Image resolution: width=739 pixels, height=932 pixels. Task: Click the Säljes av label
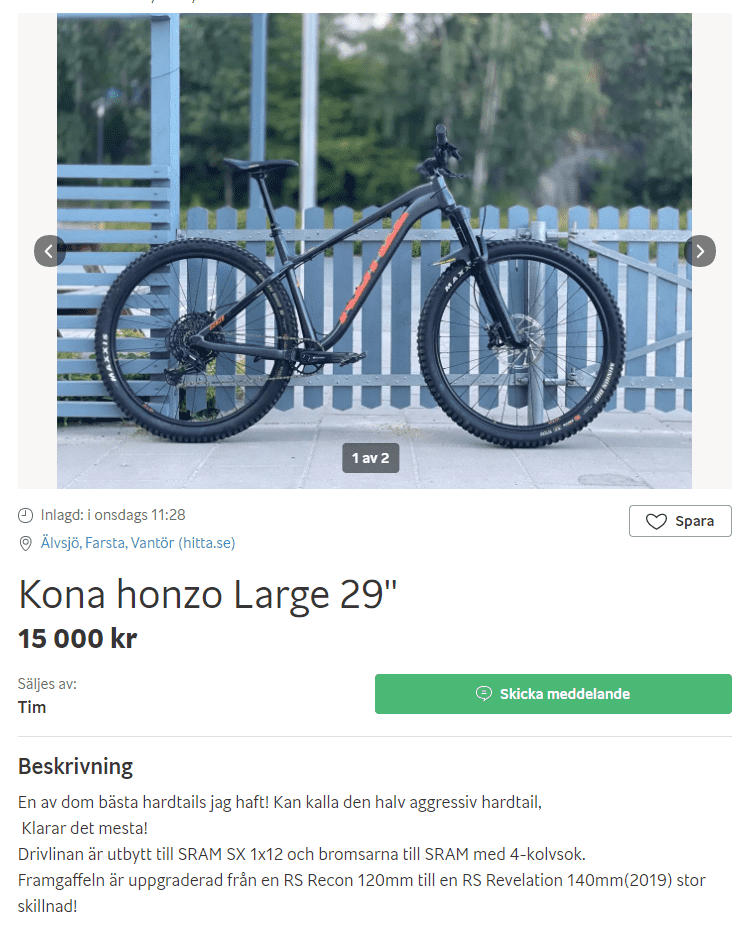pos(47,684)
